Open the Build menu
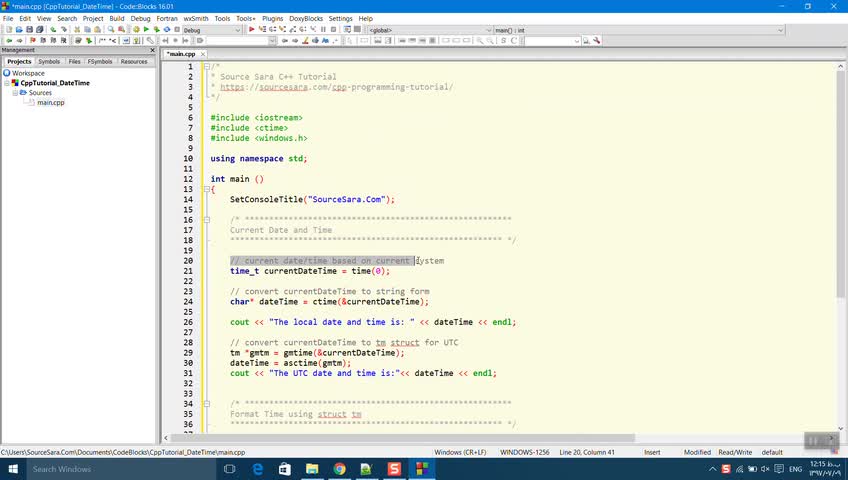 point(117,18)
